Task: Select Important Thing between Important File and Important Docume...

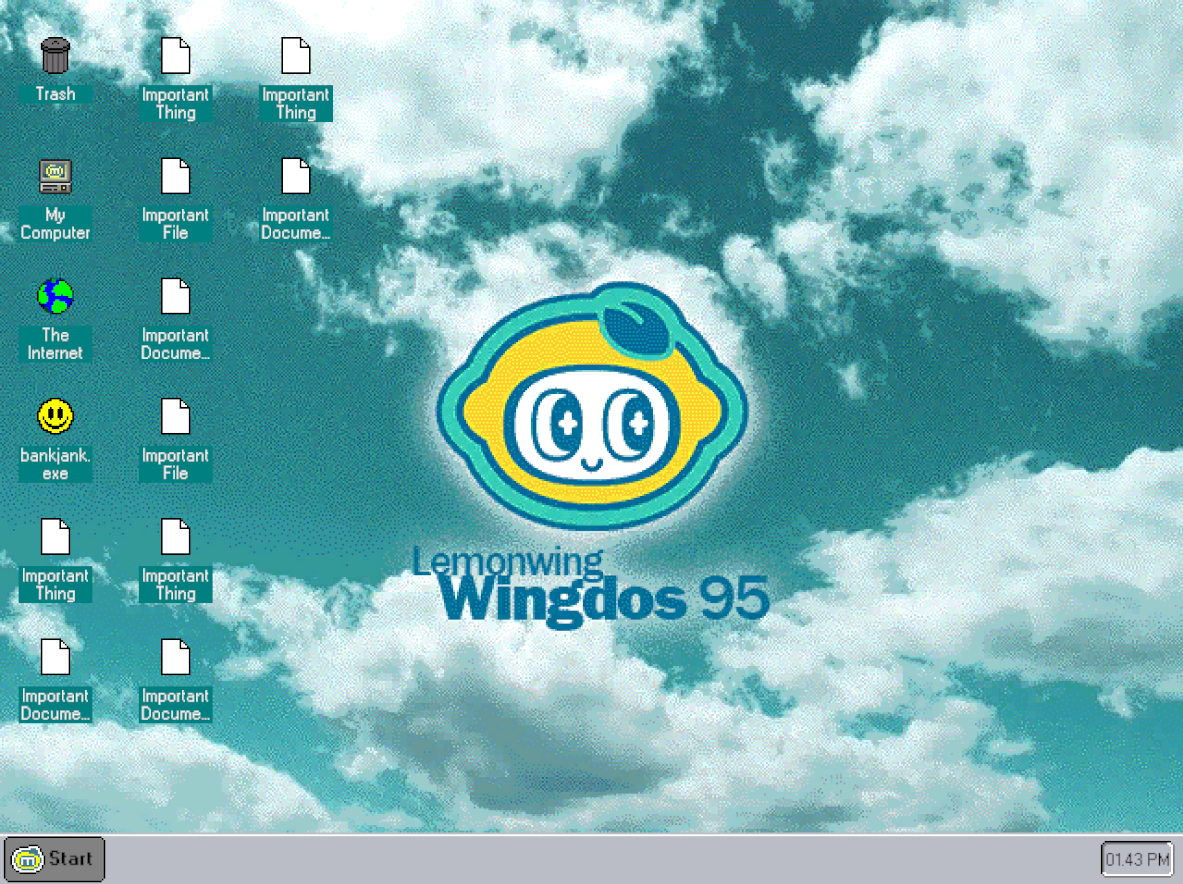Action: (175, 560)
